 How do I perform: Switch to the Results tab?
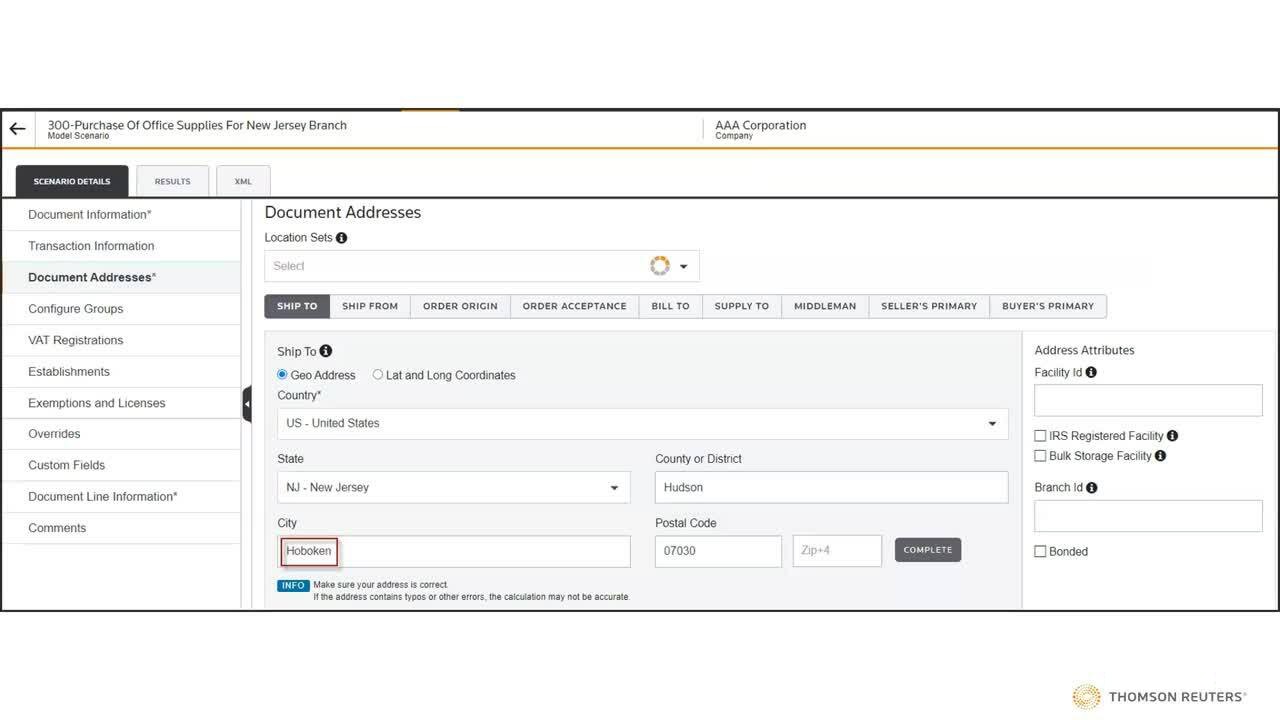point(172,181)
